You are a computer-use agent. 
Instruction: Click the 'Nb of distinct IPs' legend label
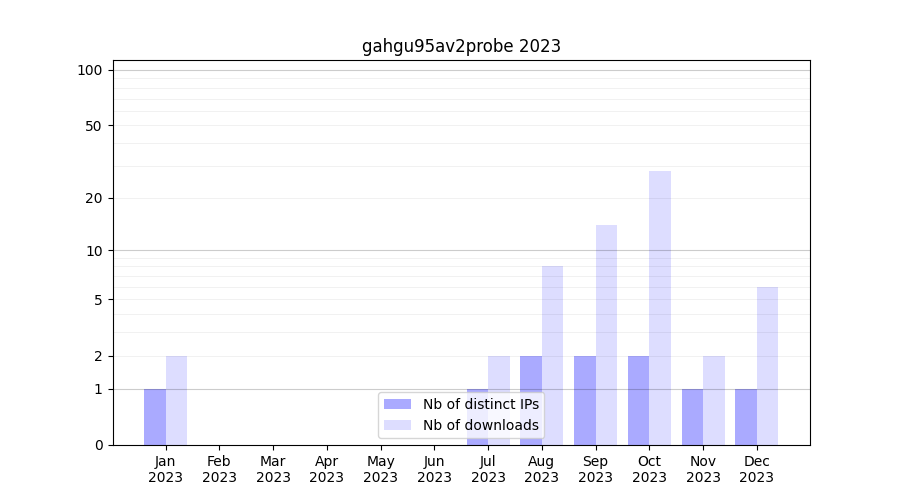click(x=480, y=404)
